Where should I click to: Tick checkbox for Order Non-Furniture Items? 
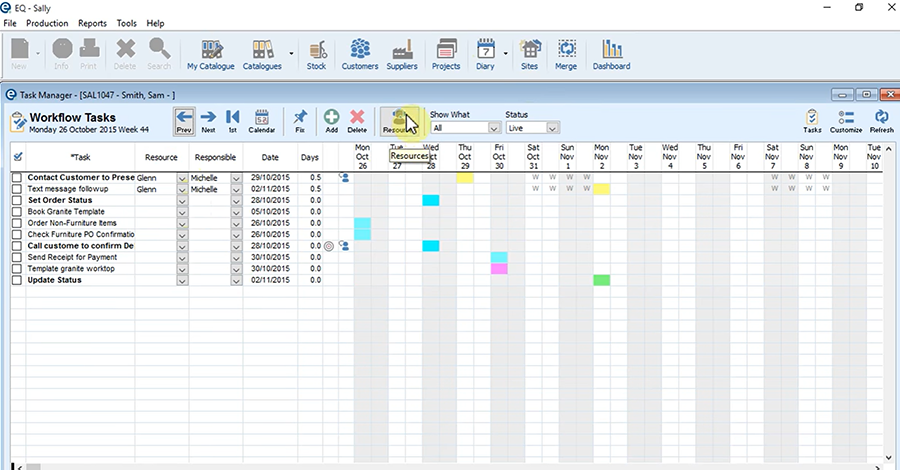click(17, 223)
